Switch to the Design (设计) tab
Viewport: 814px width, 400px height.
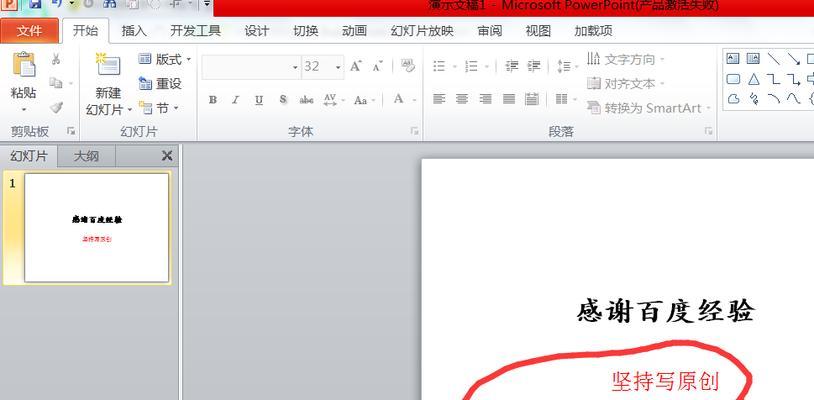(x=256, y=31)
